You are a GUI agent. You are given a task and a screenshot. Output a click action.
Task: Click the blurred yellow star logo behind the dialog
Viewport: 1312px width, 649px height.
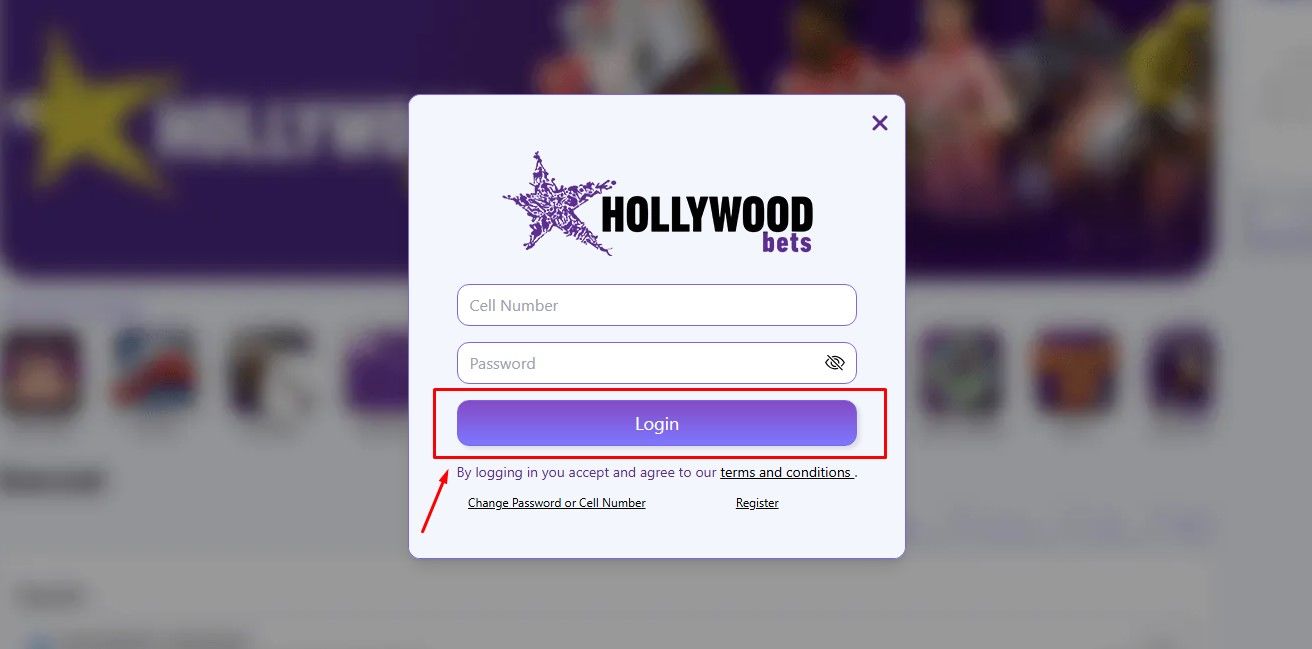pyautogui.click(x=88, y=113)
